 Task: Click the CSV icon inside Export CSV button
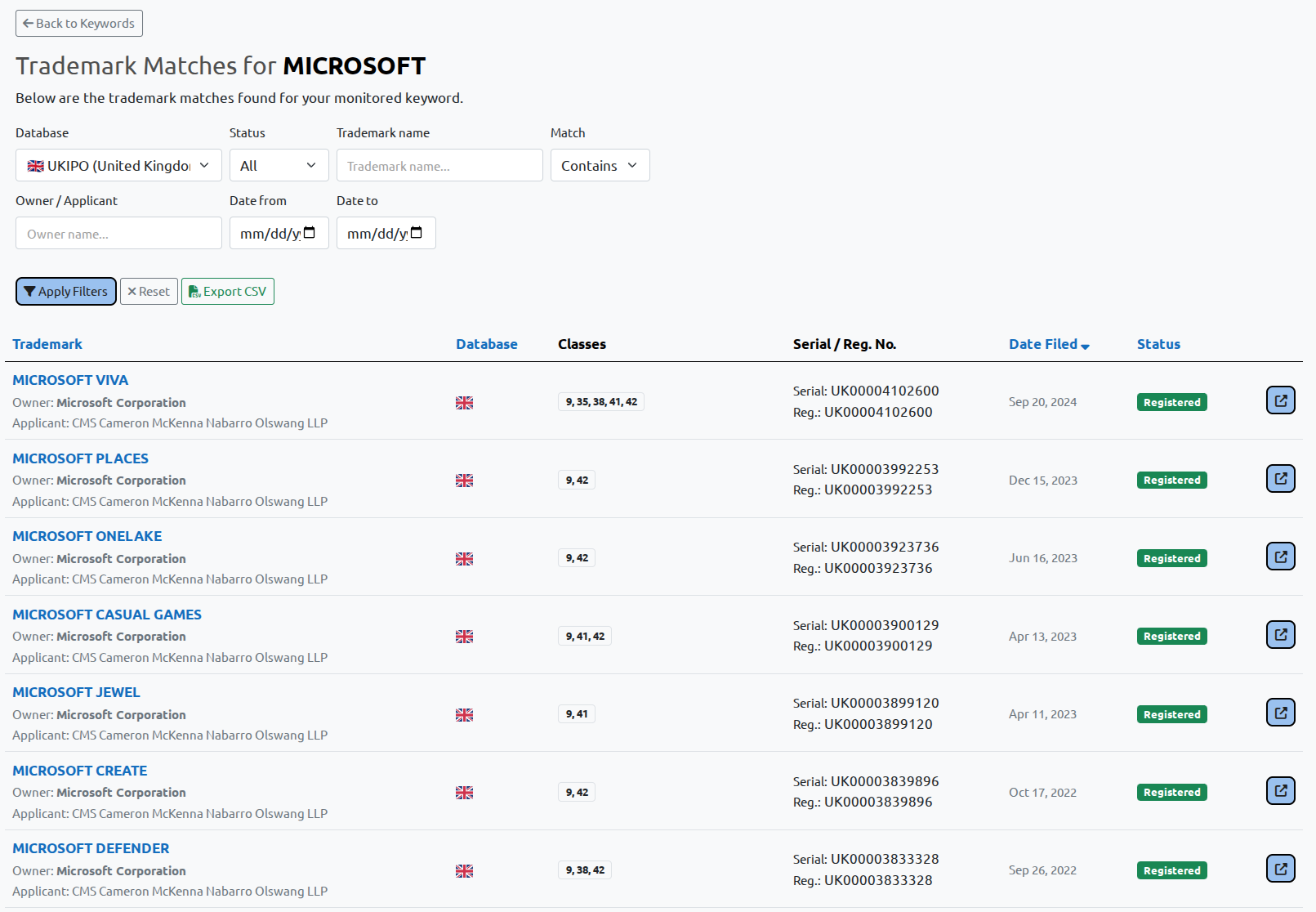pos(194,291)
